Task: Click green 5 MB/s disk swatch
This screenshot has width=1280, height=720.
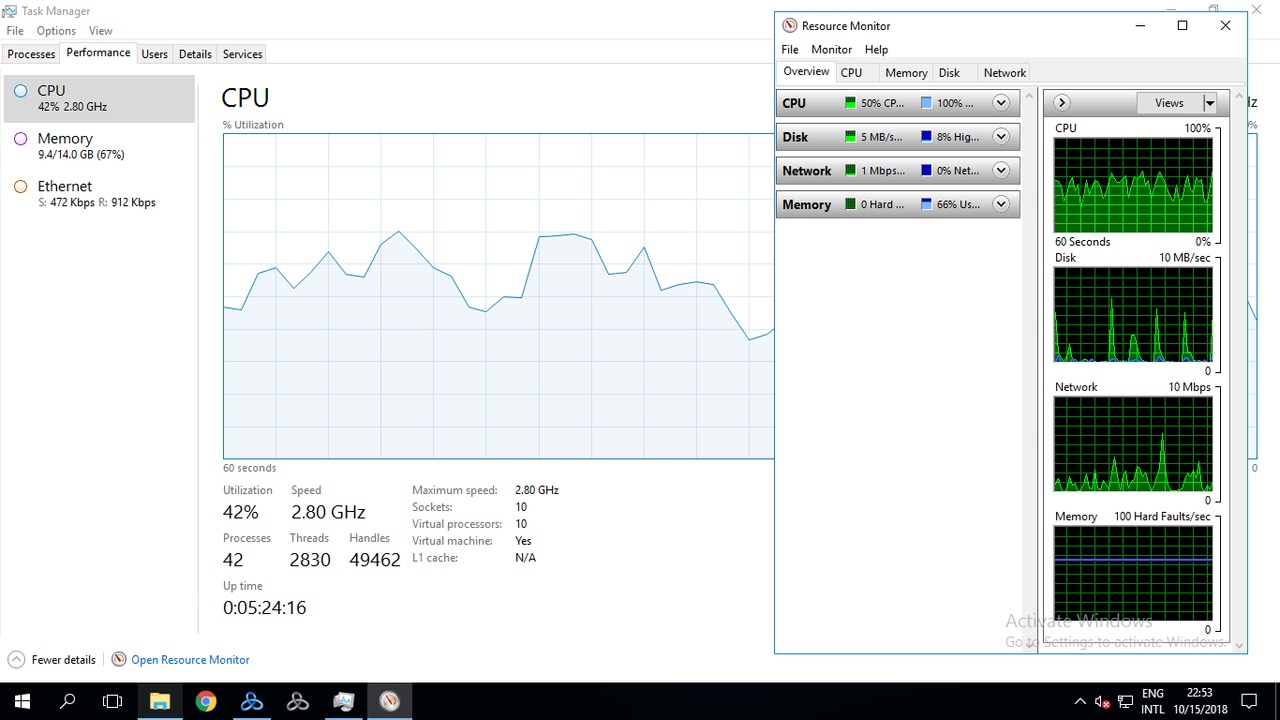Action: tap(851, 137)
